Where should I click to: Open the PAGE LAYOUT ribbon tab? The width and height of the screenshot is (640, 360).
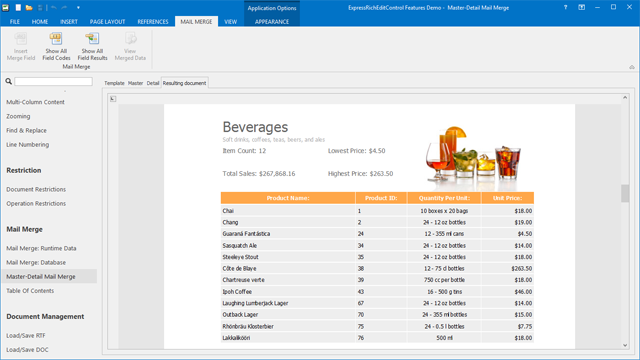point(107,22)
